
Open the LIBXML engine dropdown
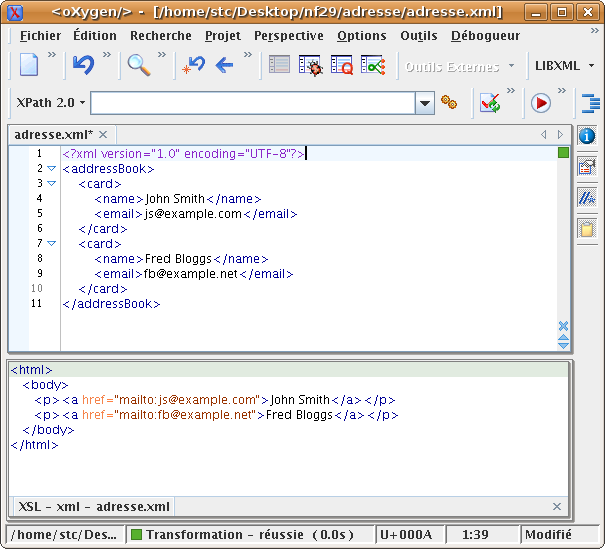565,67
